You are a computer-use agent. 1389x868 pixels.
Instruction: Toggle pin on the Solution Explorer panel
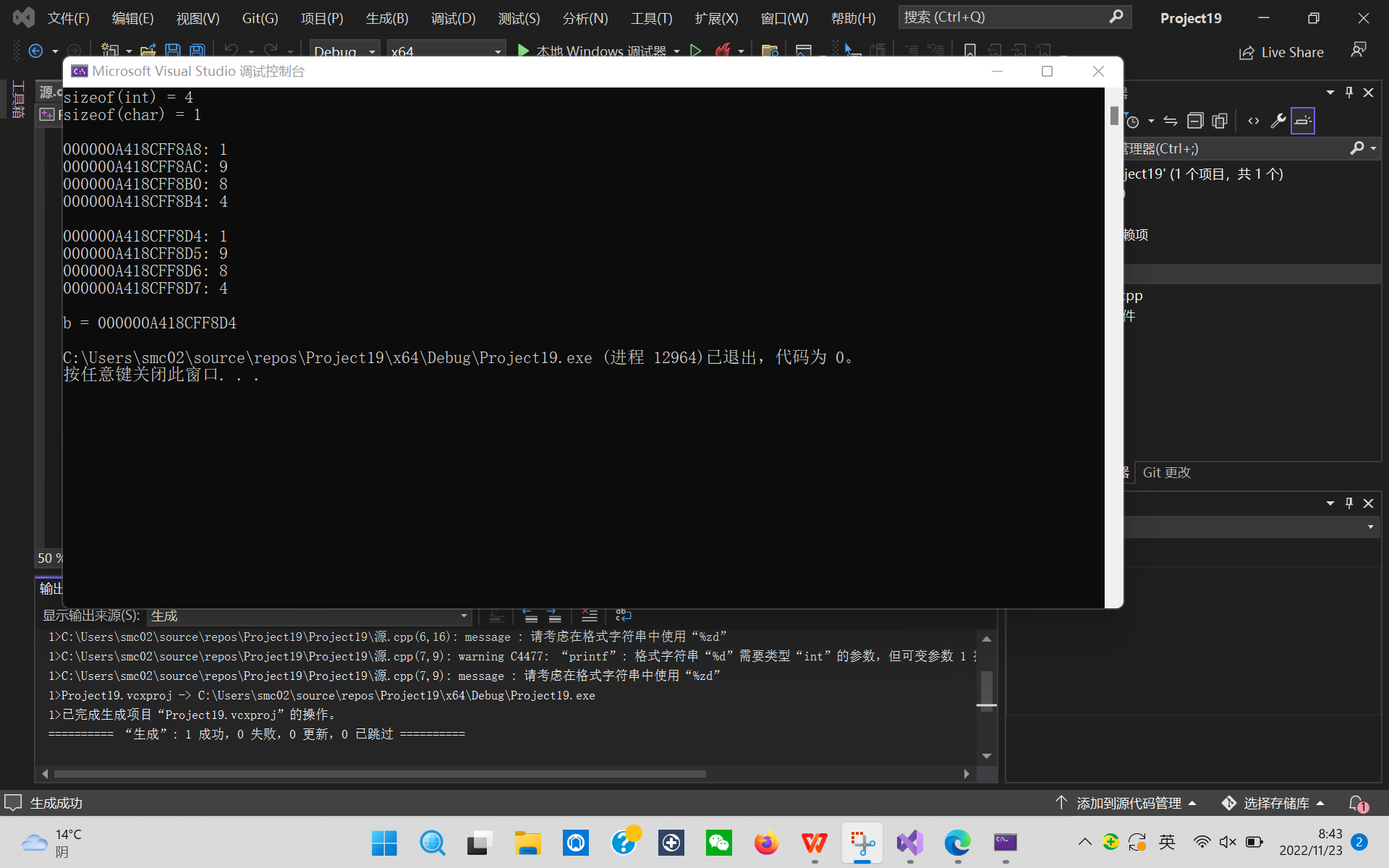click(x=1348, y=92)
